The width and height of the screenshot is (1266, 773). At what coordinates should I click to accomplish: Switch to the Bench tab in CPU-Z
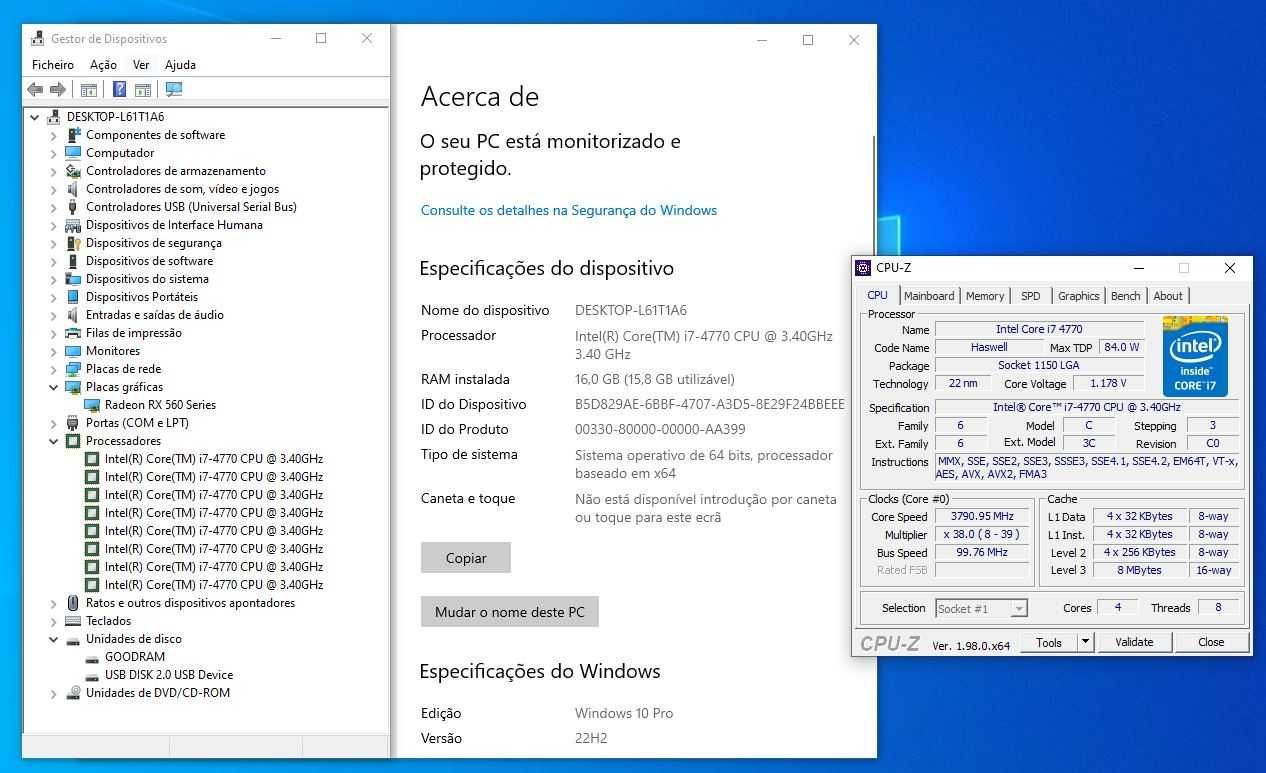point(1126,296)
